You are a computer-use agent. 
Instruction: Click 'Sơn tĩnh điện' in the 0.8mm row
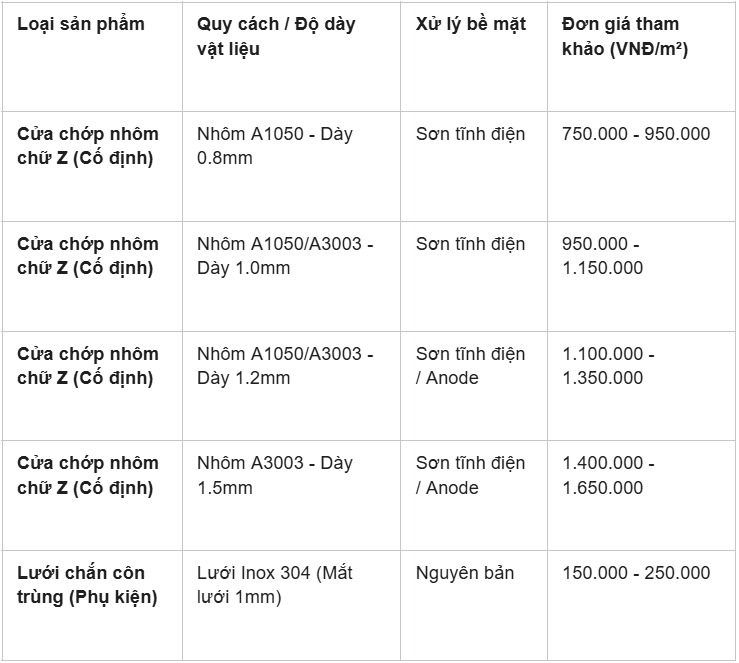tap(470, 134)
